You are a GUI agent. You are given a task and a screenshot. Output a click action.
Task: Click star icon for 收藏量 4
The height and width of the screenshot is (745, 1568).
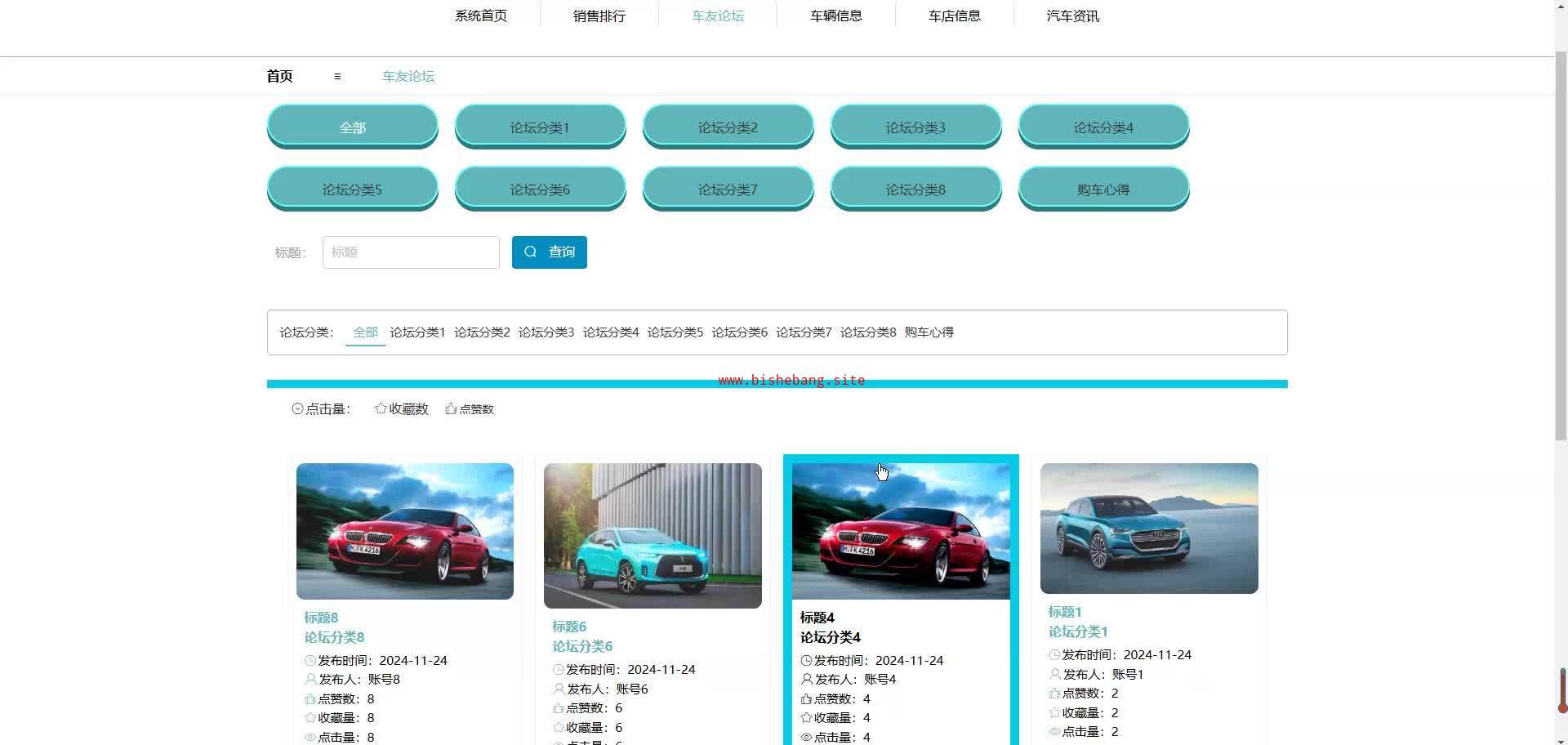pyautogui.click(x=806, y=717)
